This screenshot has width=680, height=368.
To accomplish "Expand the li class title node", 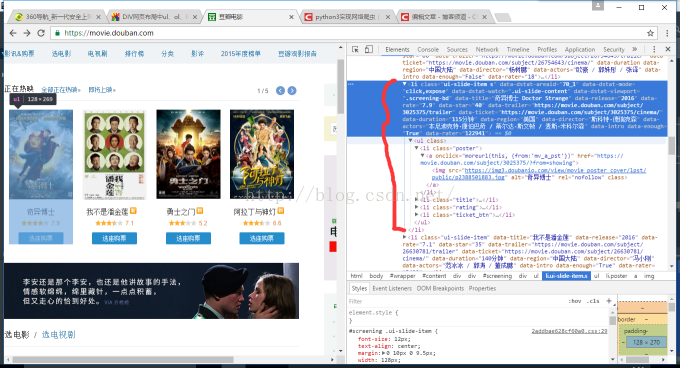I will (x=416, y=200).
